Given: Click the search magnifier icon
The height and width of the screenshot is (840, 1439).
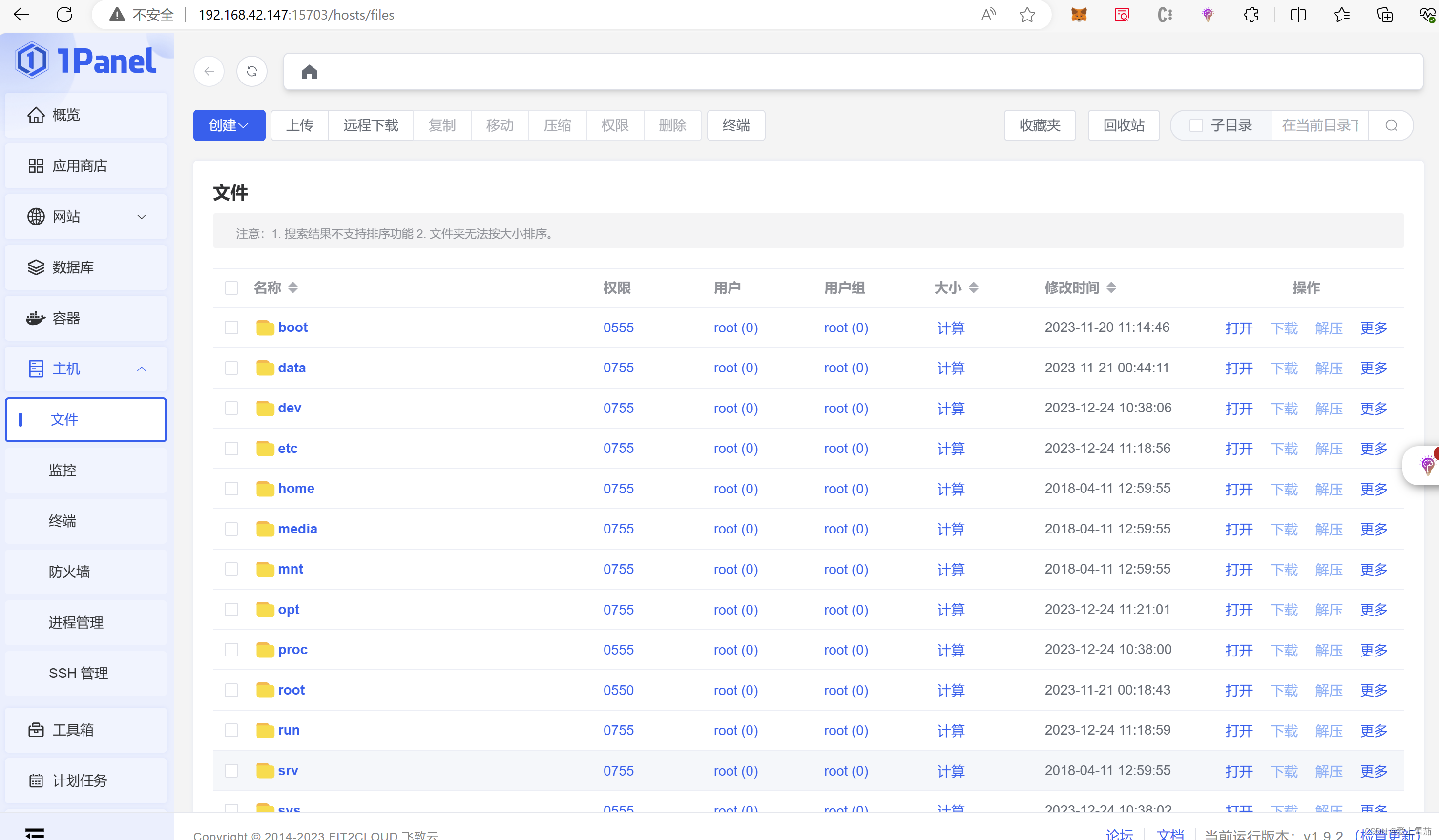Looking at the screenshot, I should coord(1391,125).
